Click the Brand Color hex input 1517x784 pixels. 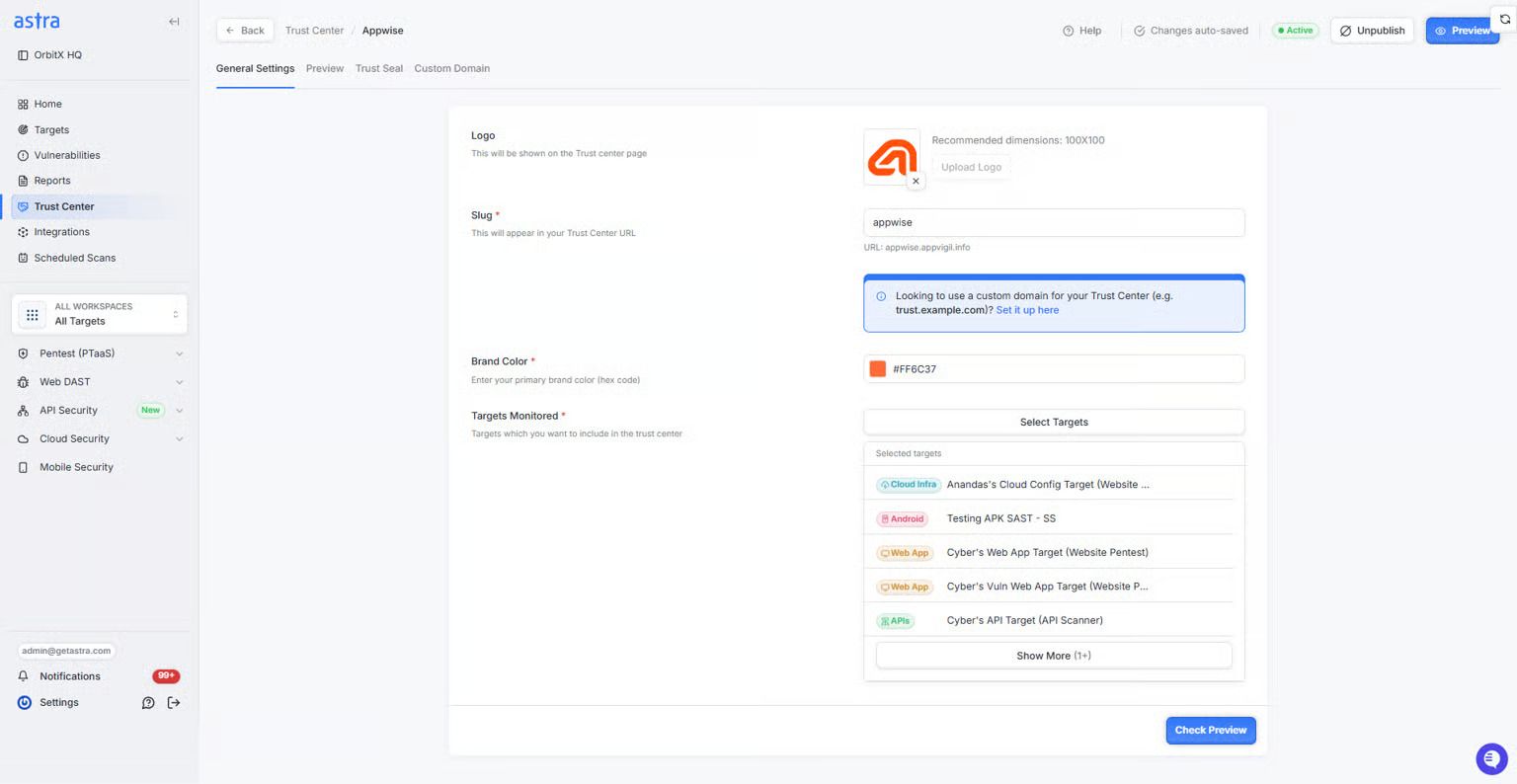pos(1054,369)
